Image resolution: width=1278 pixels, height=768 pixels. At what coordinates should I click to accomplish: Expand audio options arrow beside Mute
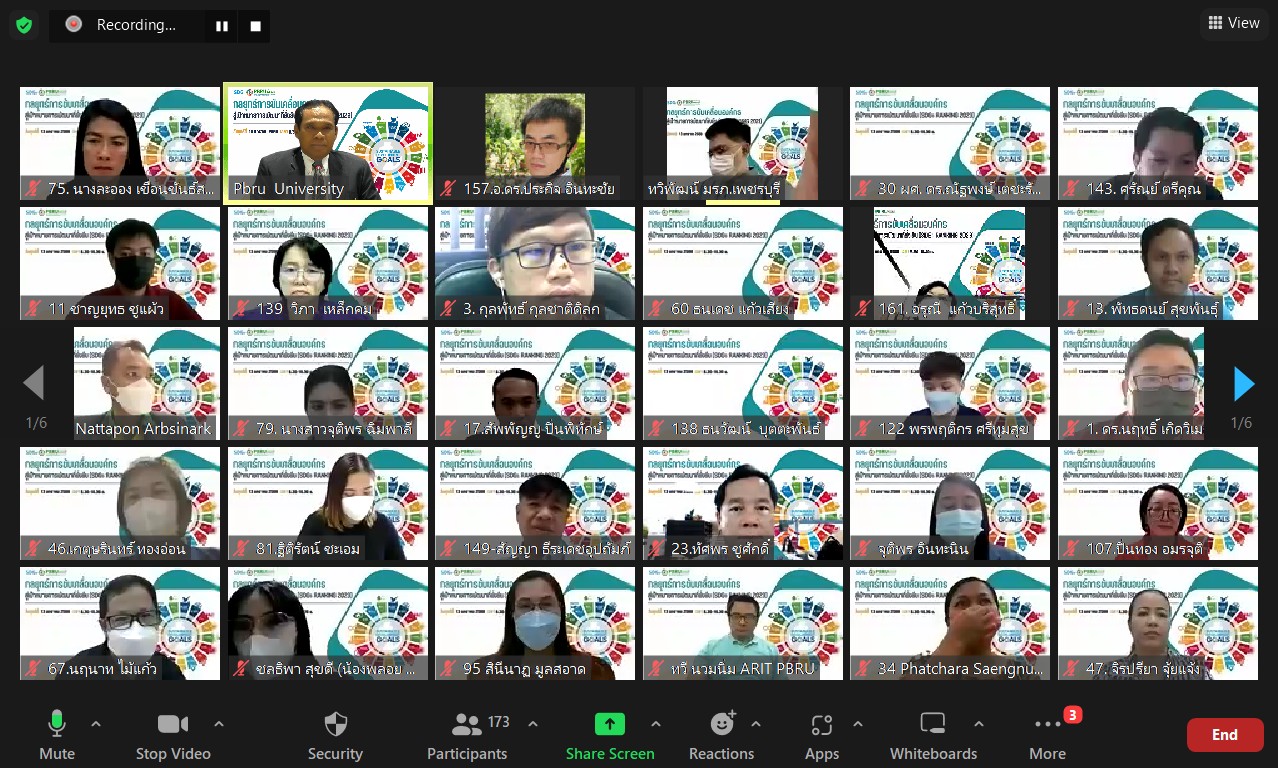pos(96,724)
